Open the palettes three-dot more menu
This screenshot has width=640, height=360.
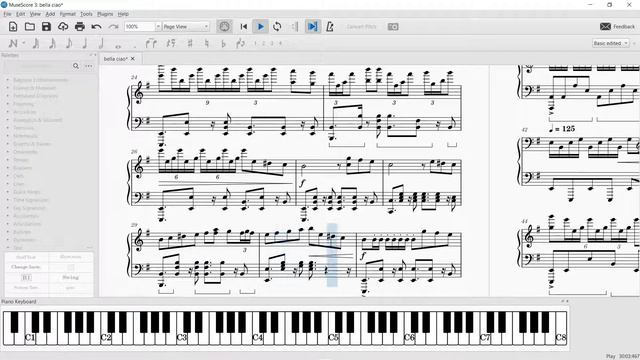tap(89, 66)
